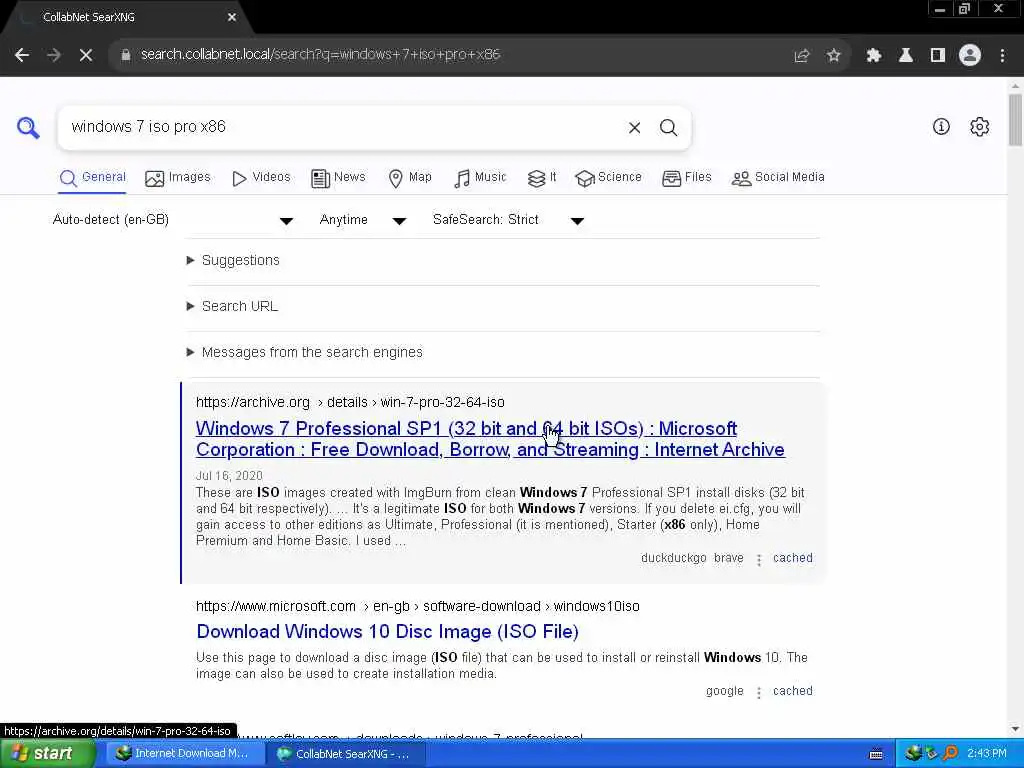
Task: Share this page icon in address bar
Action: [x=802, y=56]
